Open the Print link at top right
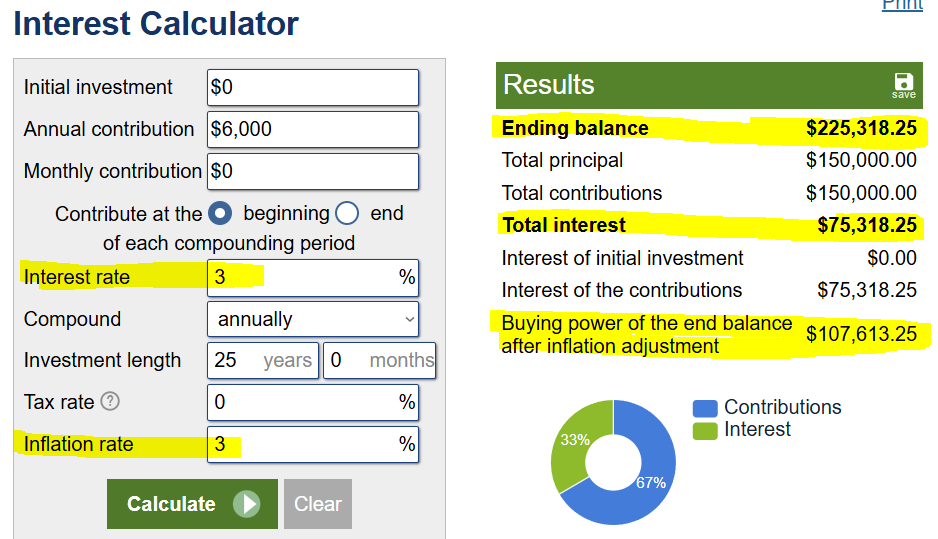This screenshot has height=539, width=938. click(x=902, y=5)
